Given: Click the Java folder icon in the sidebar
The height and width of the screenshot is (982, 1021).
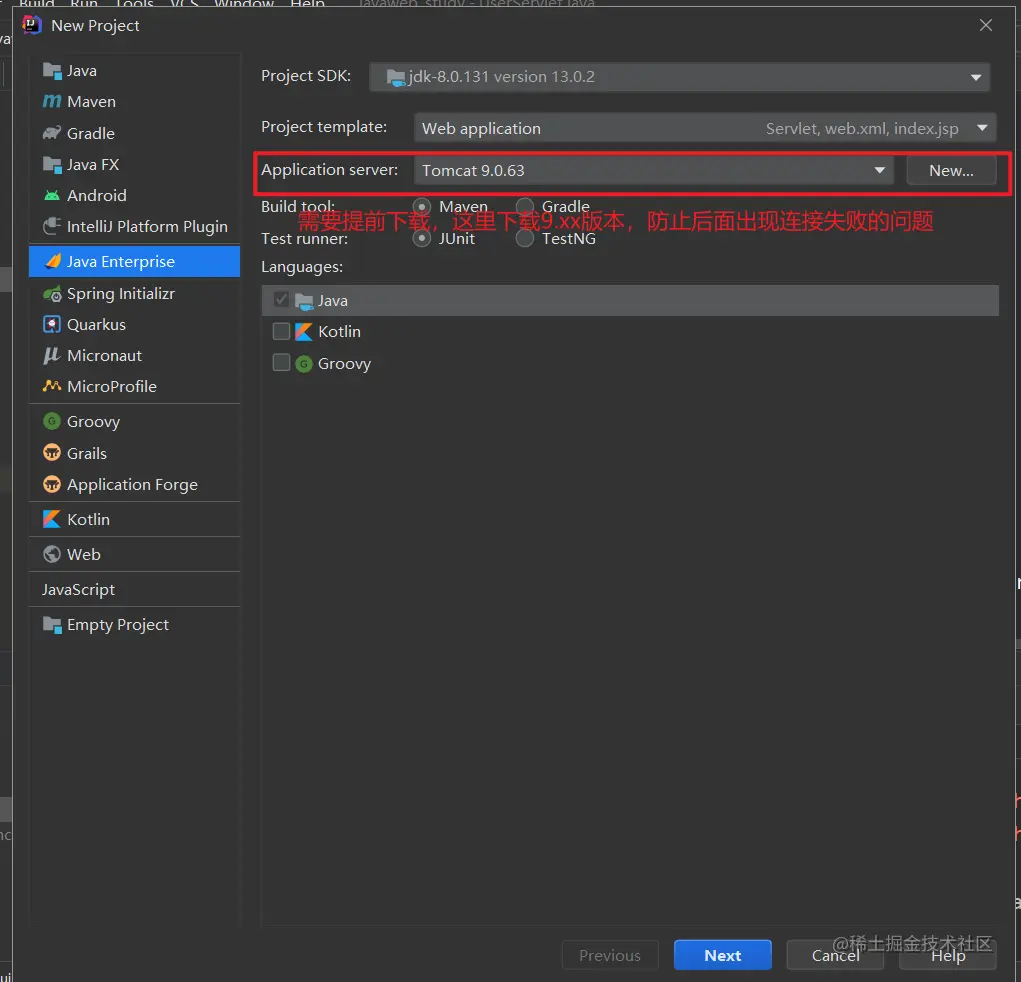Looking at the screenshot, I should coord(51,70).
